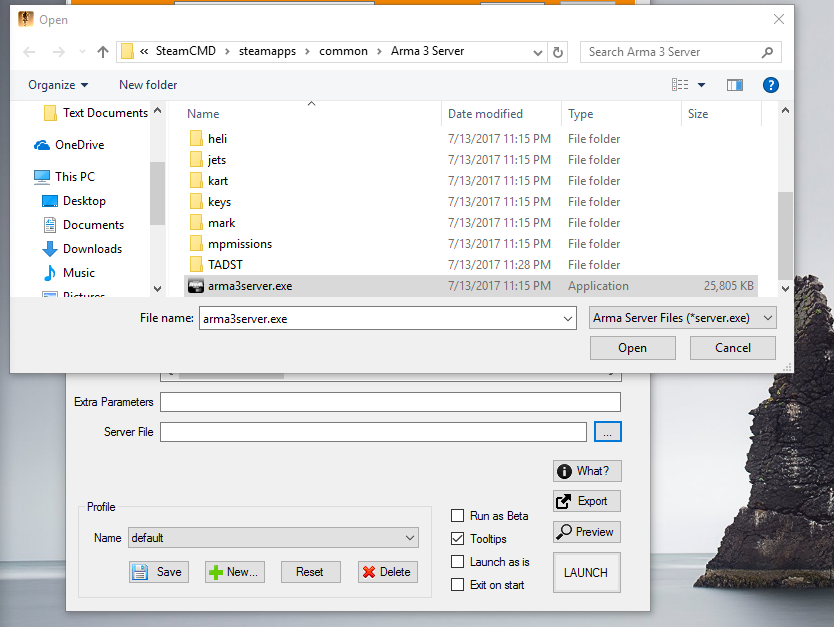Screen dimensions: 834x627
Task: Open file dialog help
Action: (x=770, y=85)
